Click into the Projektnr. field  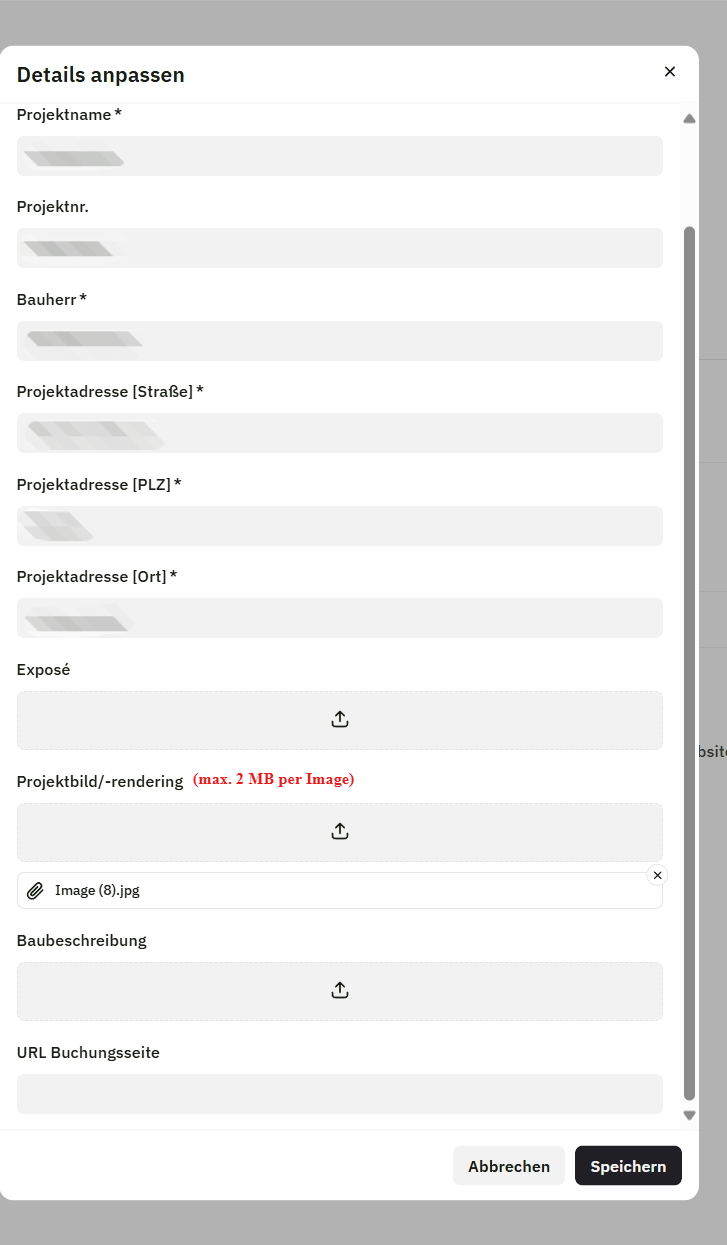coord(340,248)
